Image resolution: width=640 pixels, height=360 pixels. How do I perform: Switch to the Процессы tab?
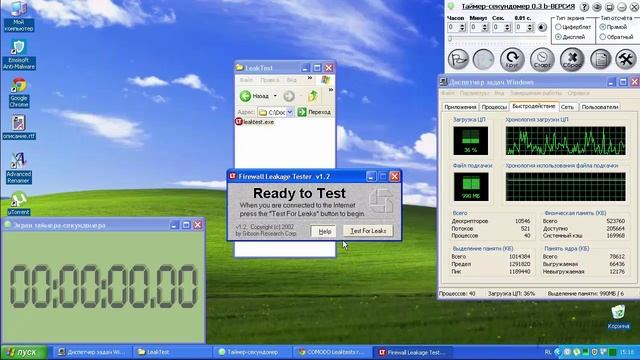pos(494,107)
